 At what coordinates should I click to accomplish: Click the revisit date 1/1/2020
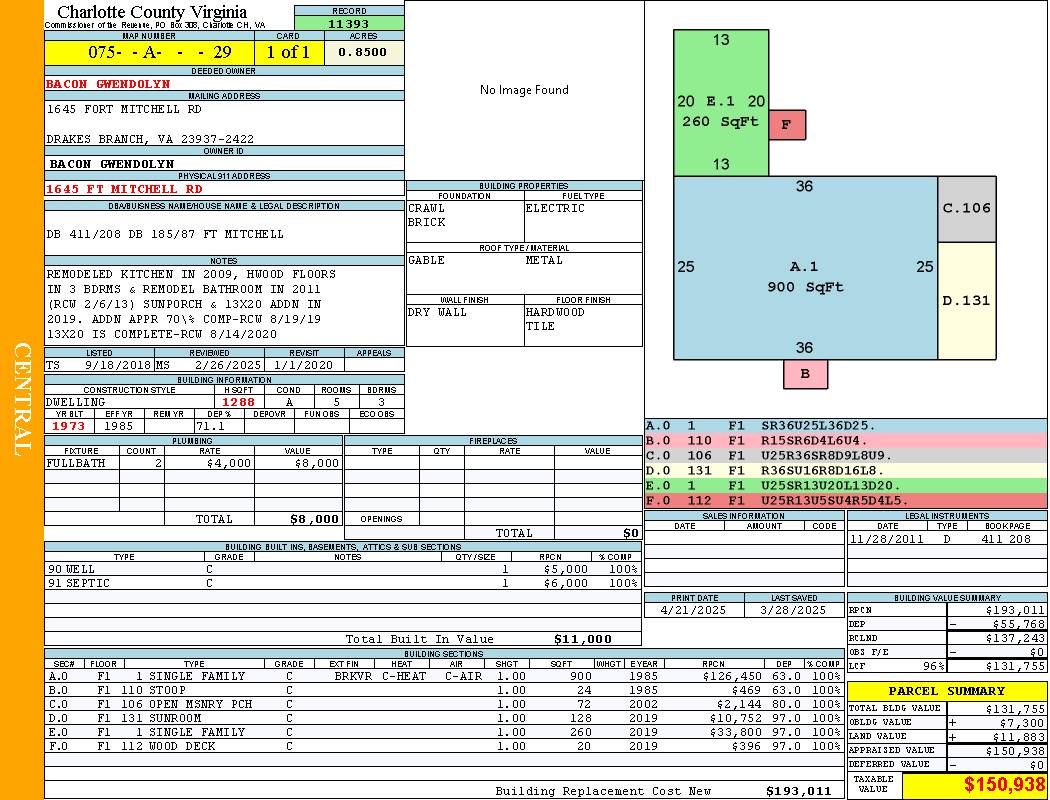coord(303,366)
